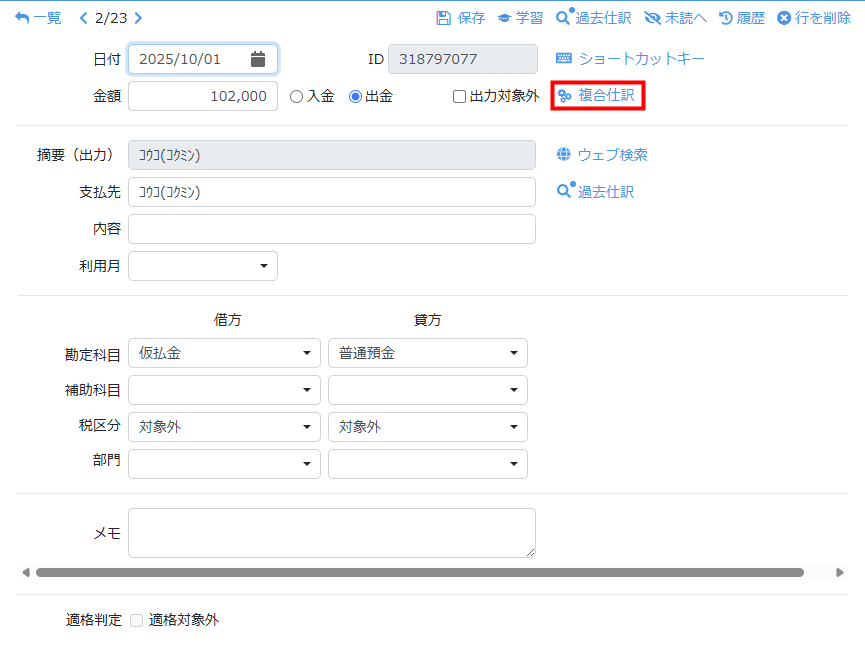Select the 出金 radio button
Viewport: 865px width, 670px height.
355,97
